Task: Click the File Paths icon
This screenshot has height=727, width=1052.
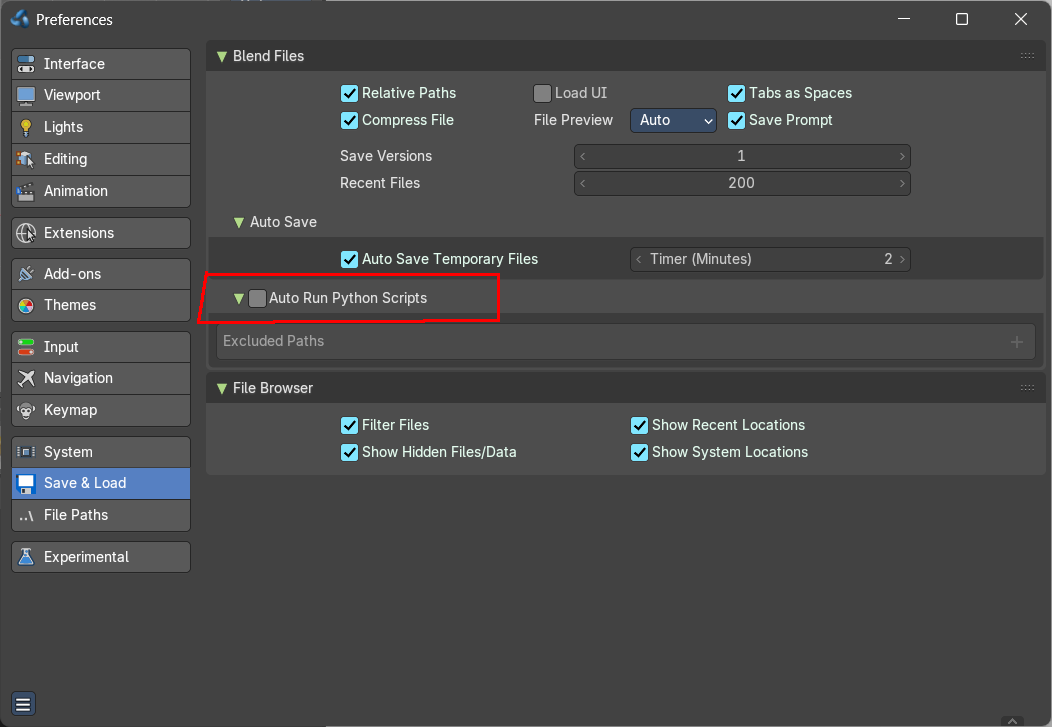Action: [25, 515]
